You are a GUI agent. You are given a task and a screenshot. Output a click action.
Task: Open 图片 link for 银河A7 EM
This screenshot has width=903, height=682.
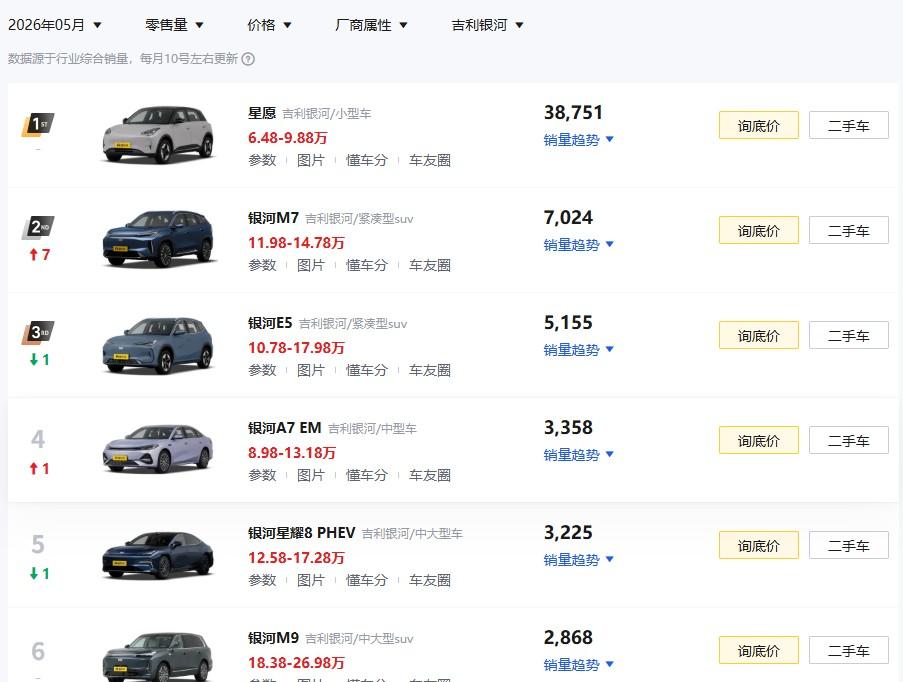310,475
